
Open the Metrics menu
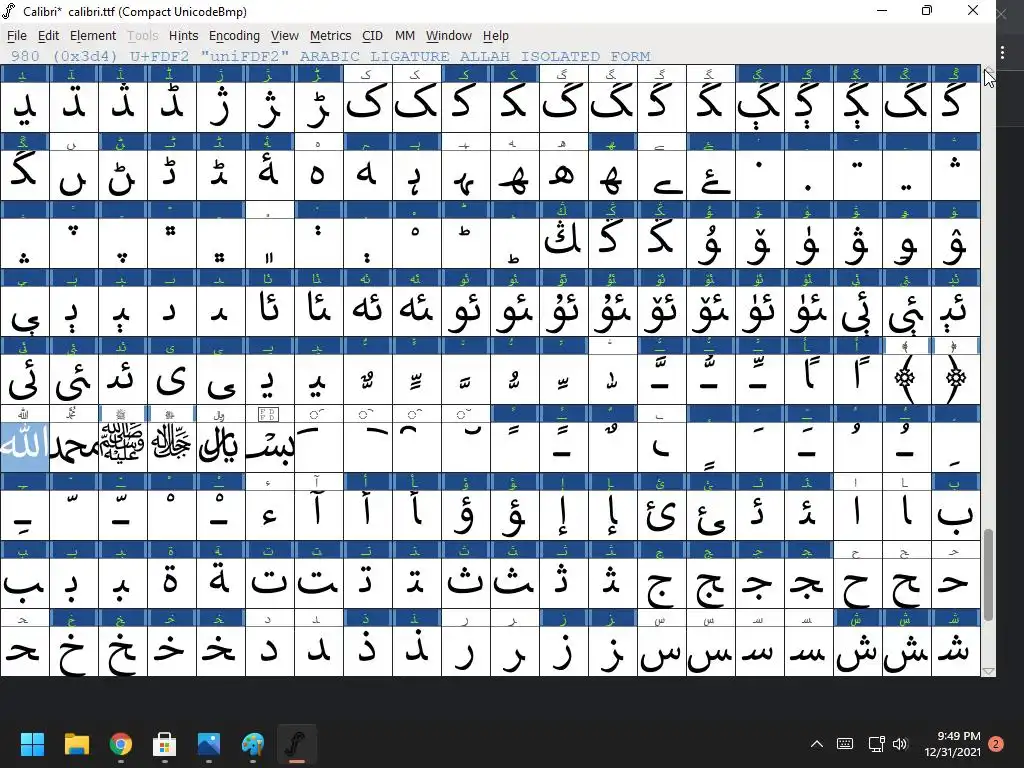click(330, 36)
